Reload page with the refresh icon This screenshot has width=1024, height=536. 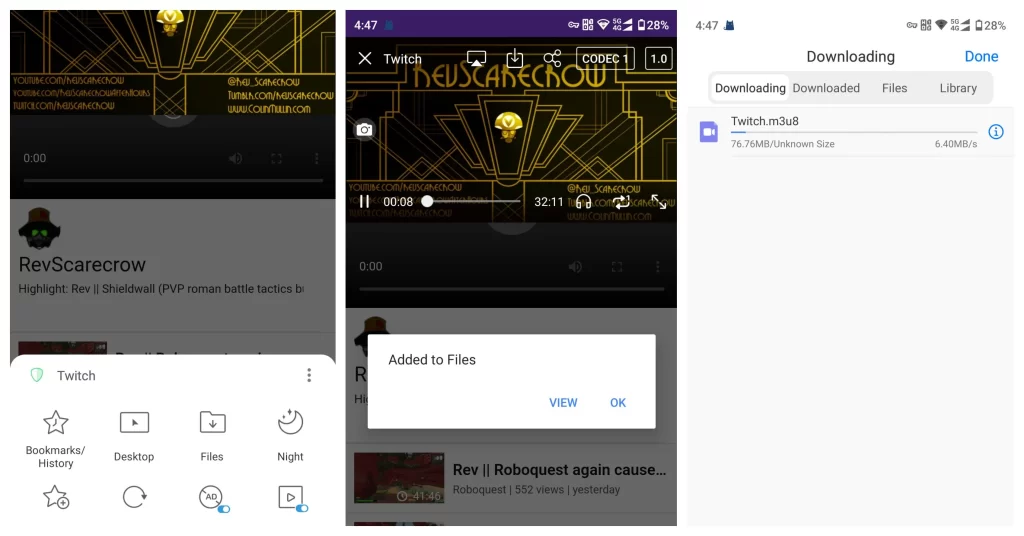(135, 497)
